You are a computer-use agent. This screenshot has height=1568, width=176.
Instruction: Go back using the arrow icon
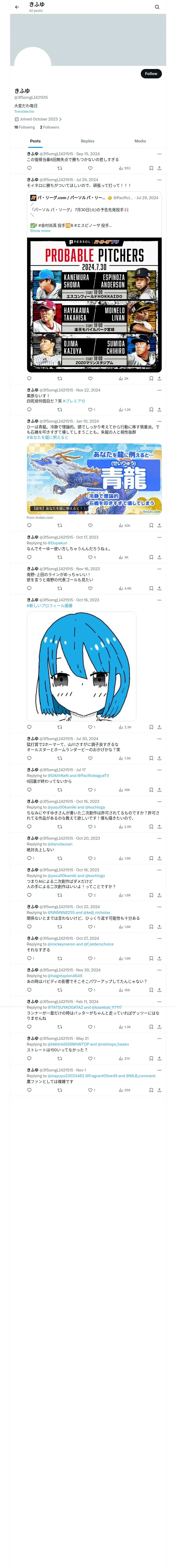click(x=17, y=7)
